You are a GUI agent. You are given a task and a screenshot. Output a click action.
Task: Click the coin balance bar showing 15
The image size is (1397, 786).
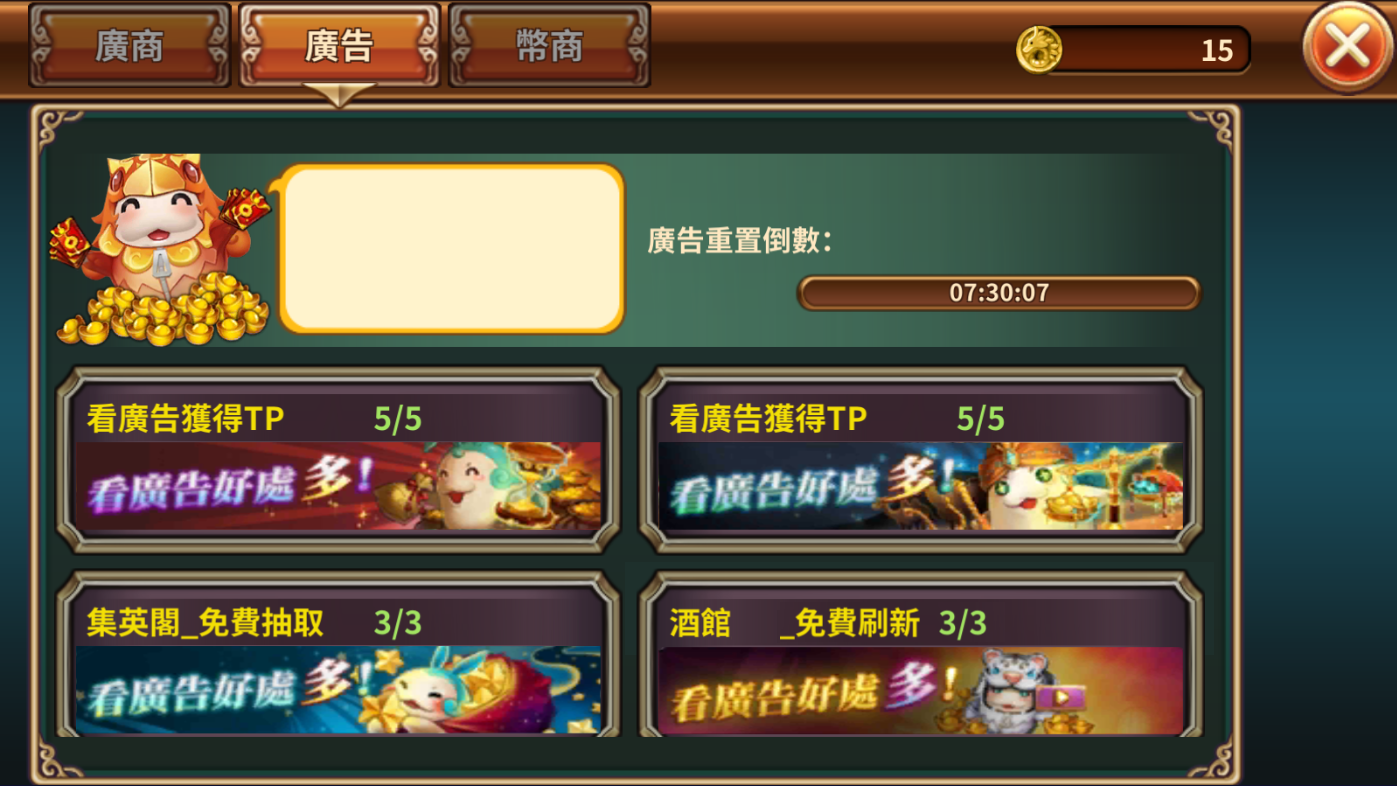coord(1134,50)
